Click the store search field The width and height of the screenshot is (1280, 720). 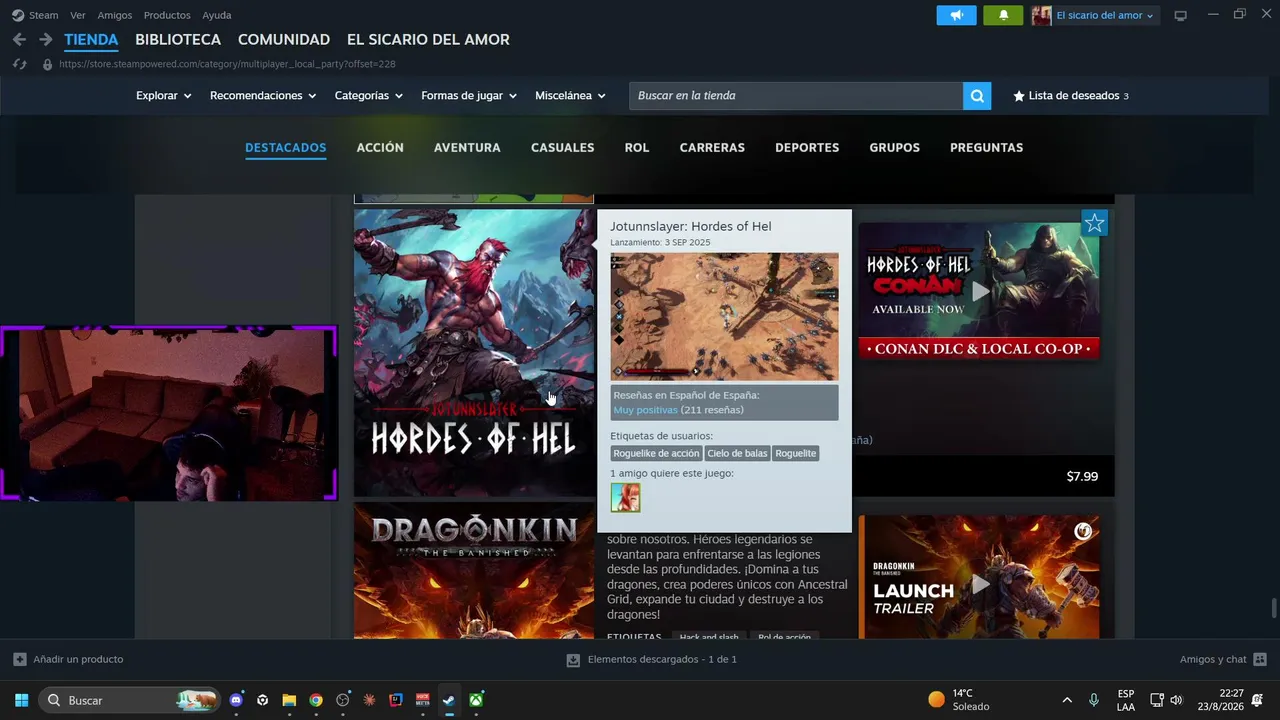pyautogui.click(x=796, y=96)
